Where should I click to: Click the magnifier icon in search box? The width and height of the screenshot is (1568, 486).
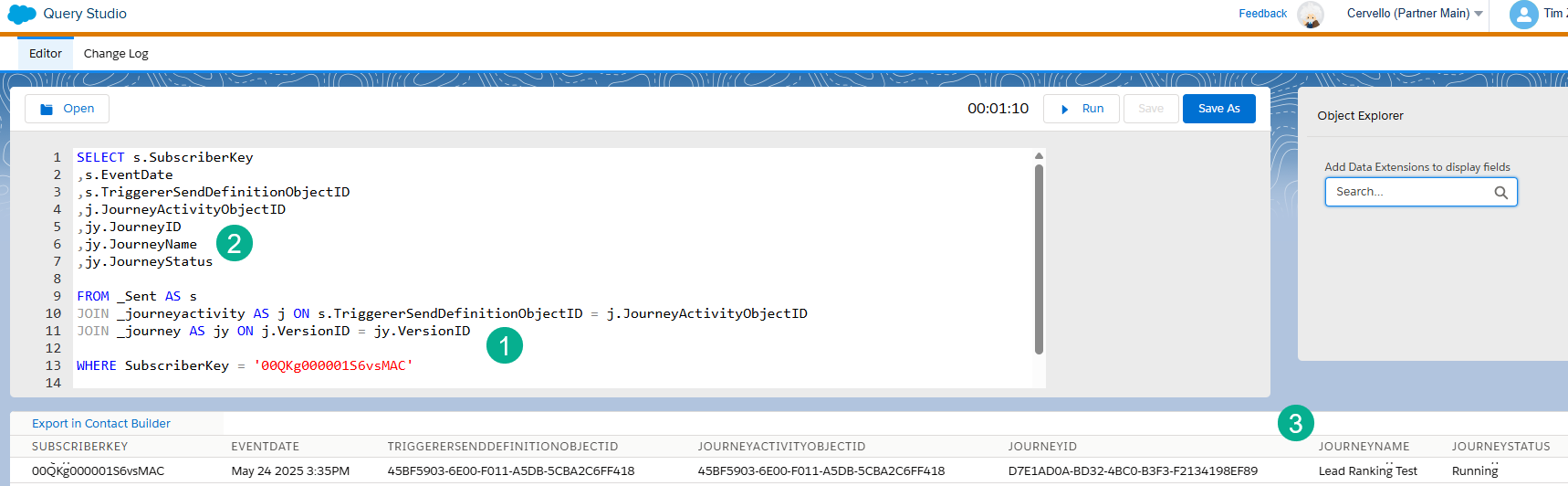(x=1500, y=193)
